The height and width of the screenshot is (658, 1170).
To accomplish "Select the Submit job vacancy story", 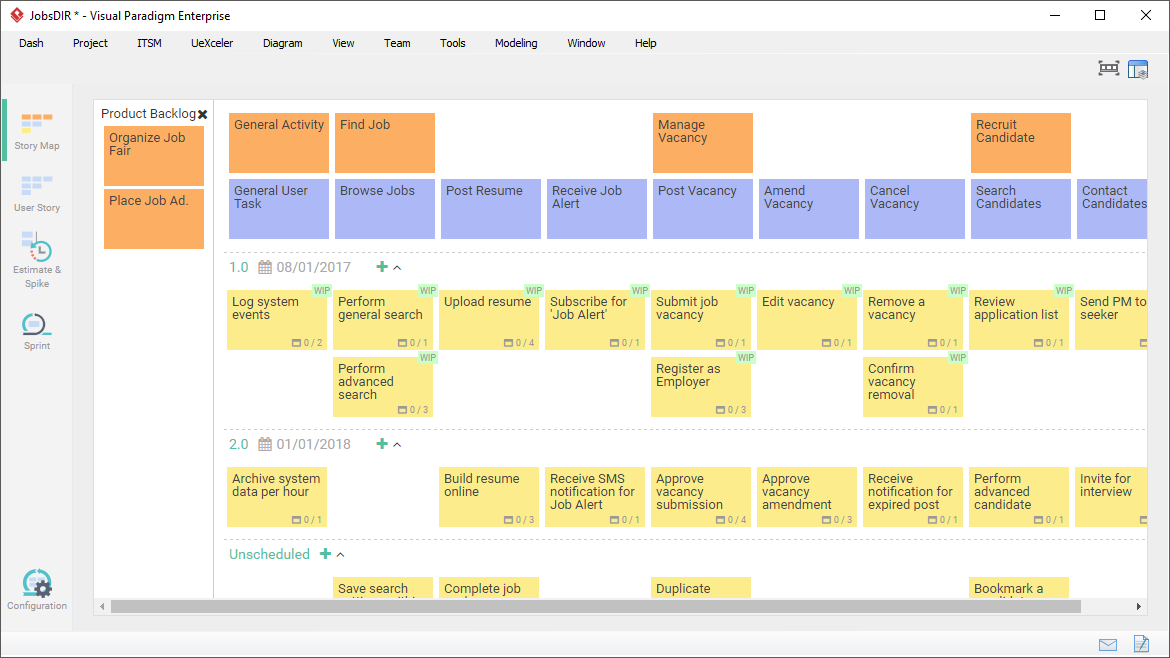I will point(701,320).
